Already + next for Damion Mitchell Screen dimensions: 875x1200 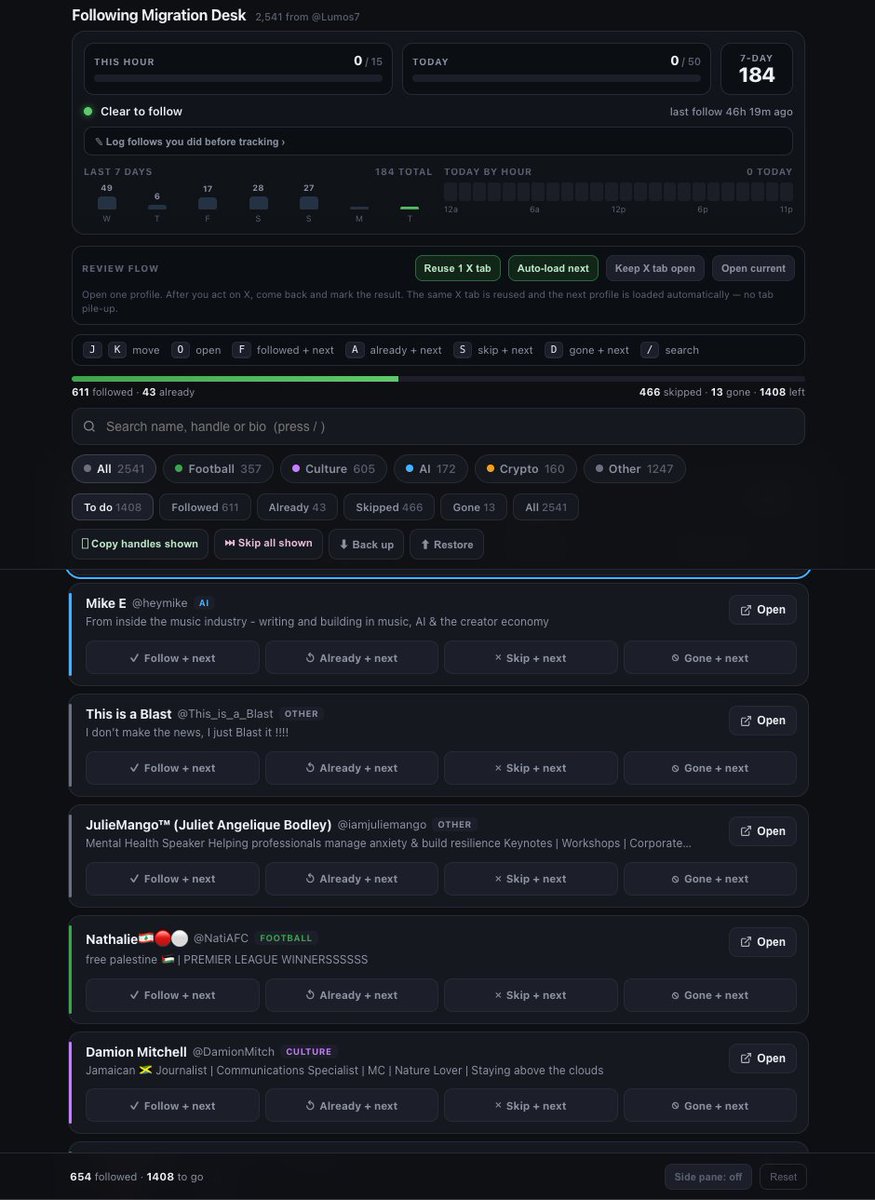[x=351, y=1106]
